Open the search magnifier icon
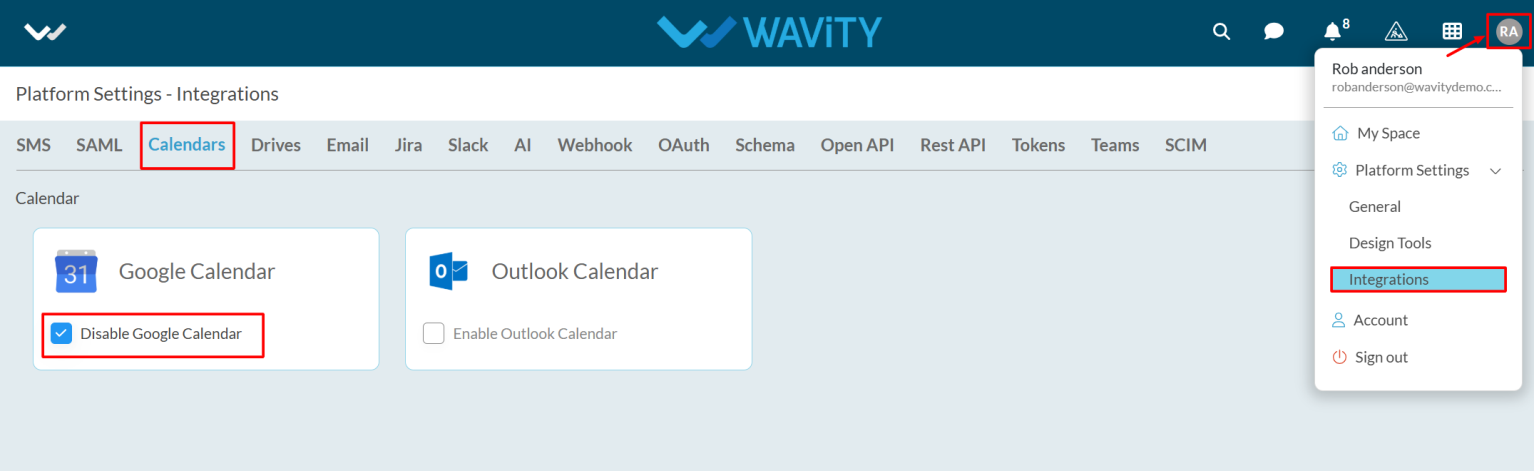This screenshot has width=1534, height=471. pos(1221,31)
